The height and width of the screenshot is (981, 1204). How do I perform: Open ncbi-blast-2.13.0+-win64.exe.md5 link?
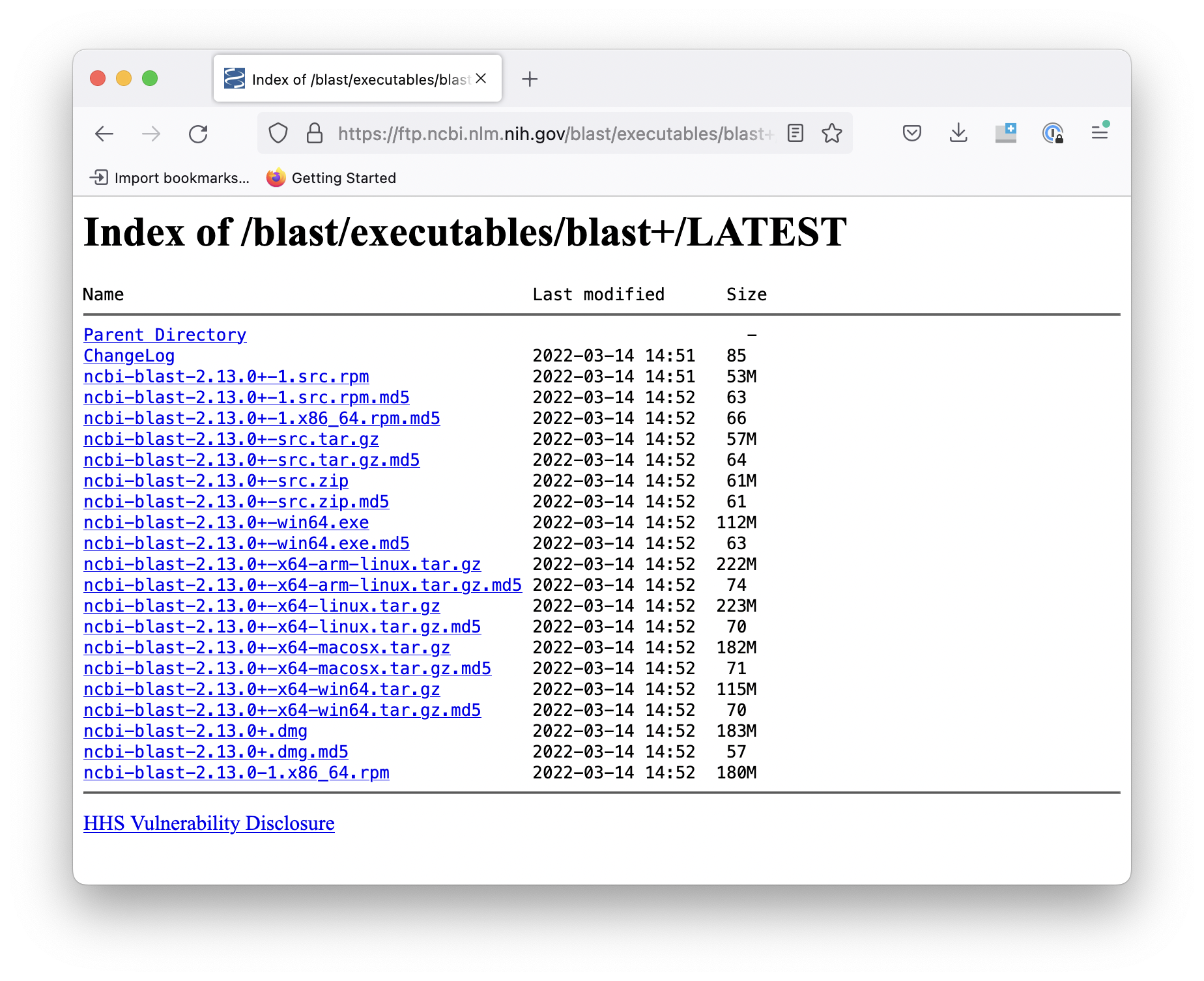(246, 543)
